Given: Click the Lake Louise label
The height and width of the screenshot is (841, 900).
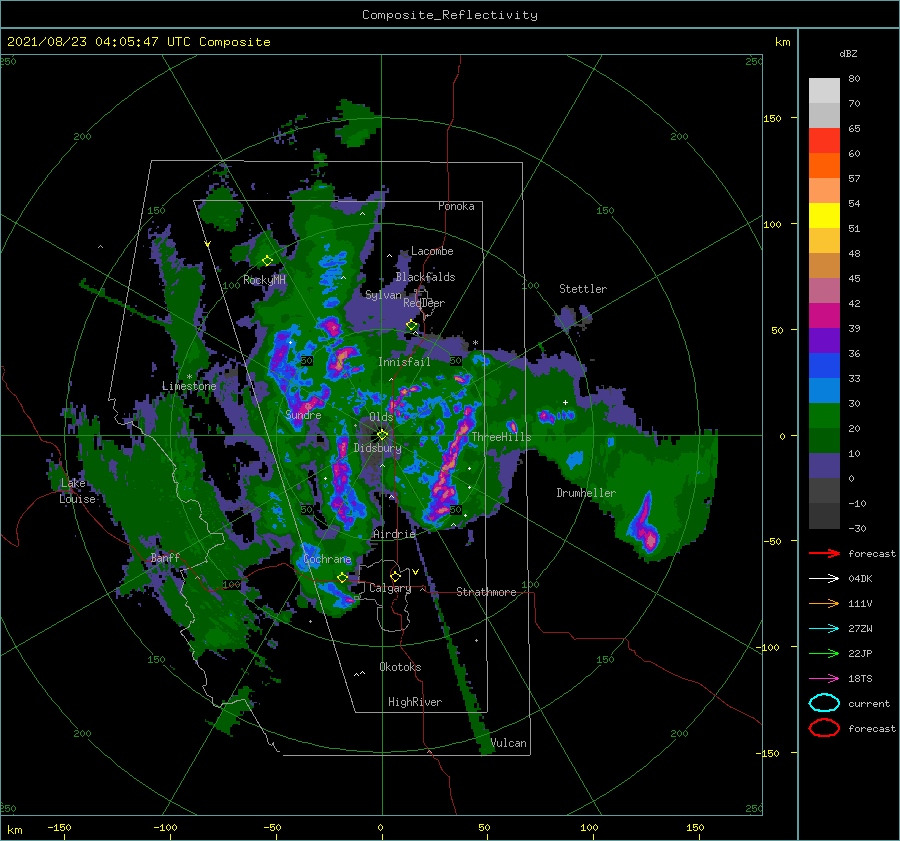Looking at the screenshot, I should click(77, 491).
